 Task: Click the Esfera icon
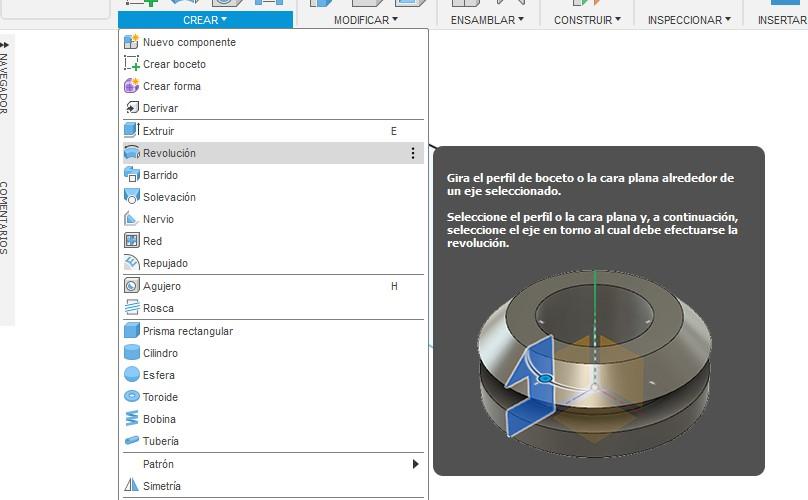coord(131,375)
